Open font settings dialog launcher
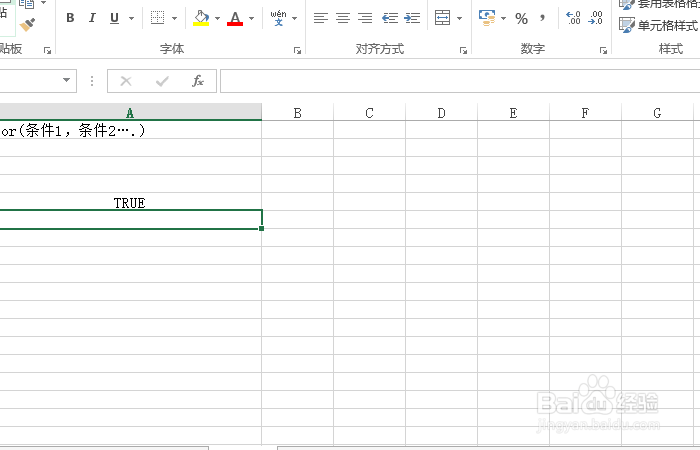Image resolution: width=700 pixels, height=450 pixels. (x=297, y=51)
